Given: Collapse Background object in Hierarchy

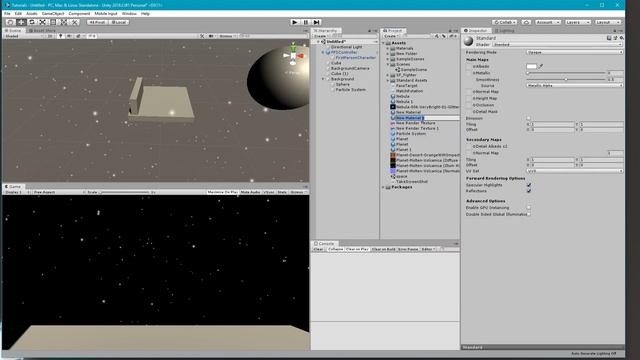Looking at the screenshot, I should pos(323,79).
